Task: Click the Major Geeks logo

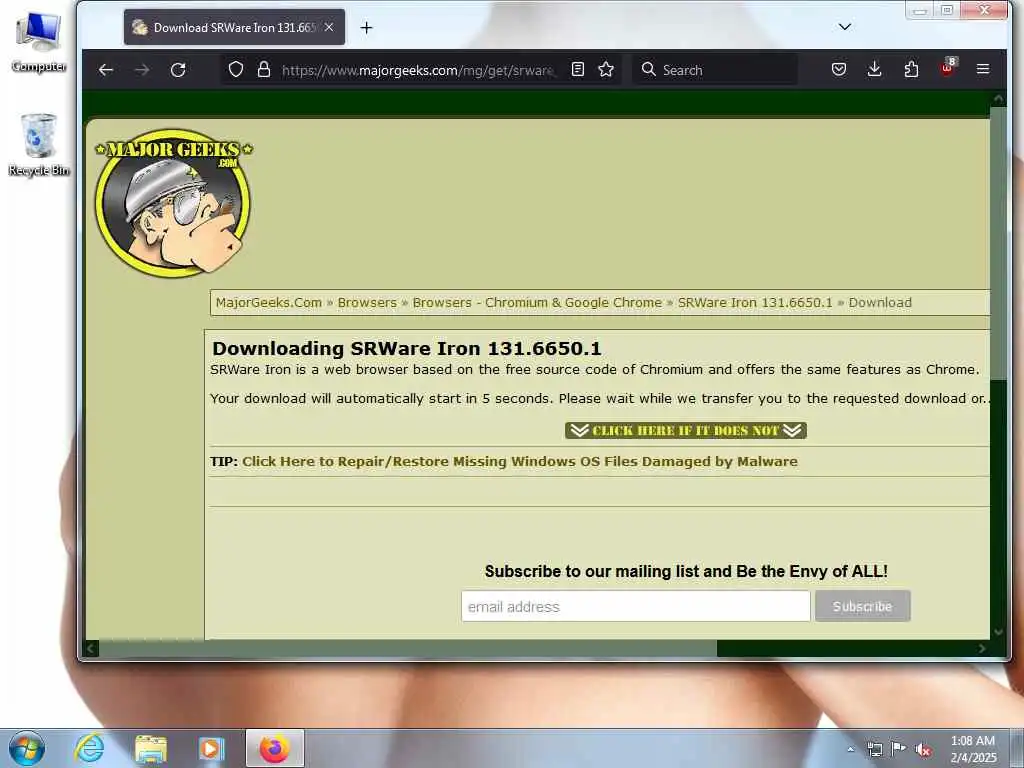Action: coord(174,202)
